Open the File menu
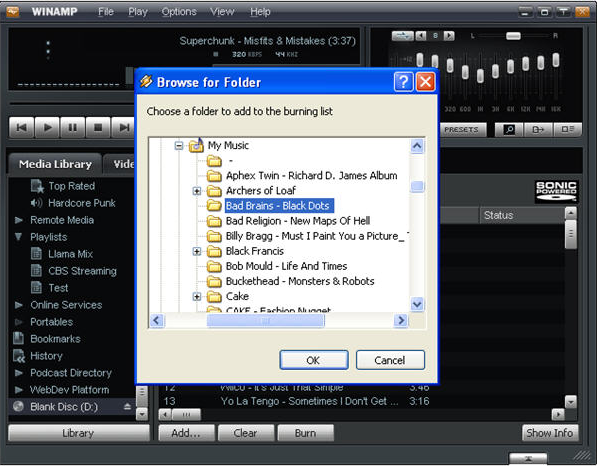The height and width of the screenshot is (467, 597). 105,12
